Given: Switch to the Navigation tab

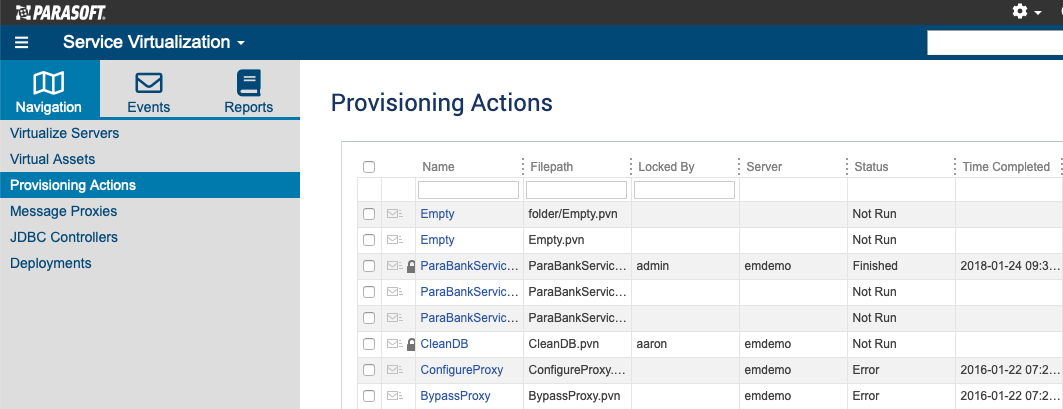Looking at the screenshot, I should [49, 89].
